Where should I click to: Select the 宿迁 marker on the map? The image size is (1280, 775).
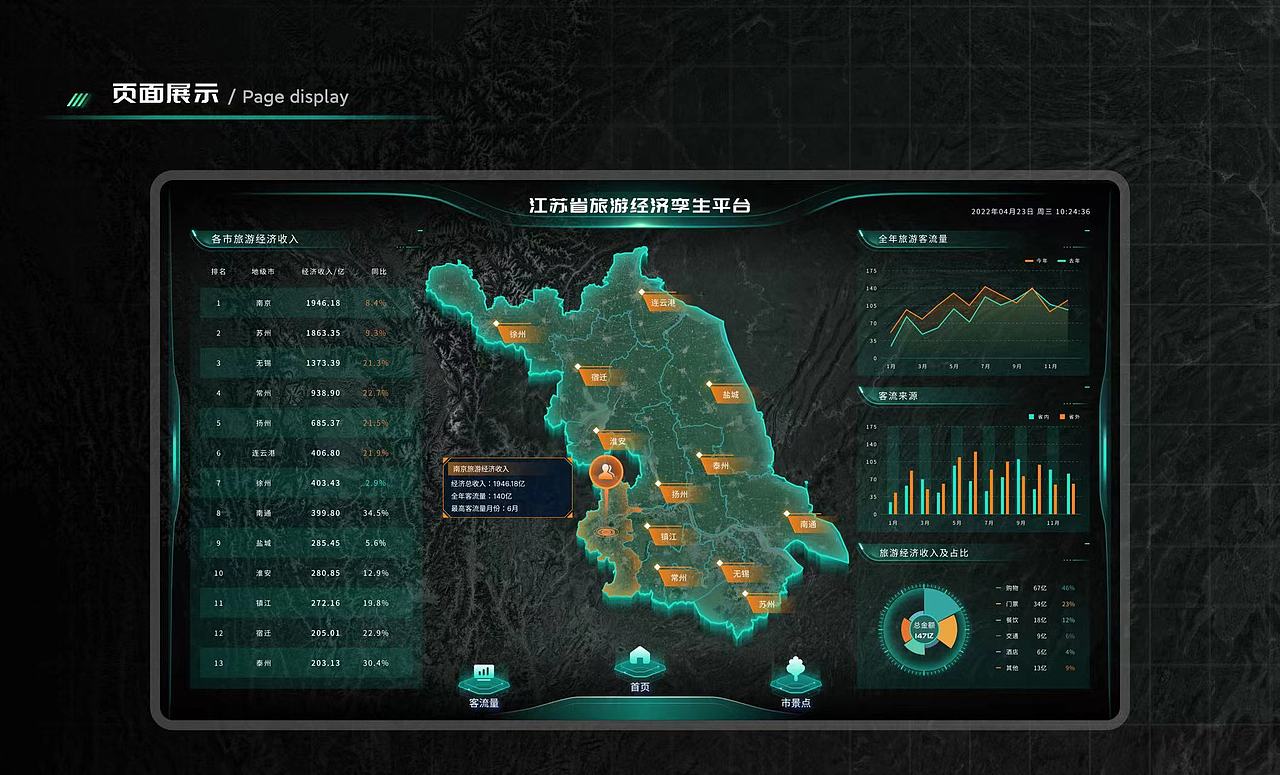click(x=598, y=377)
